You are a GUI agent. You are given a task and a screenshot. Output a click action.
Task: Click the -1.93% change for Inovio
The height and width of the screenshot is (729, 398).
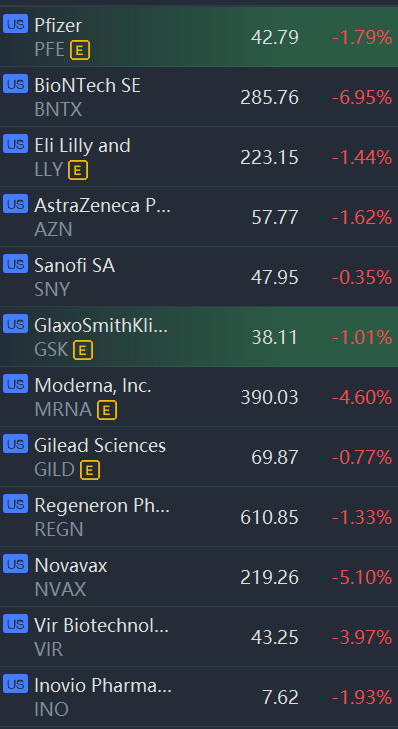tap(362, 697)
